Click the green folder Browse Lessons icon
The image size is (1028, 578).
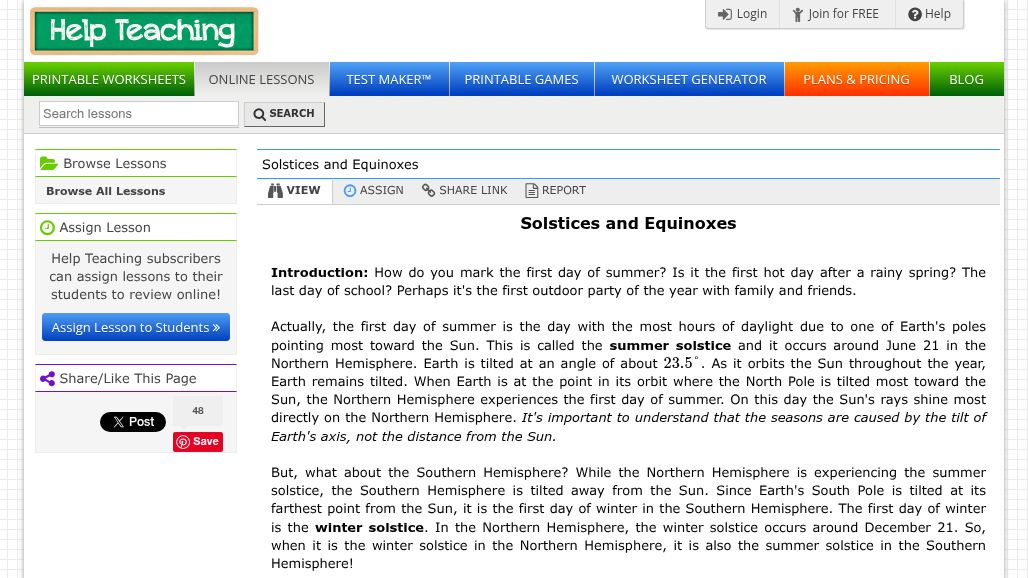pos(49,163)
